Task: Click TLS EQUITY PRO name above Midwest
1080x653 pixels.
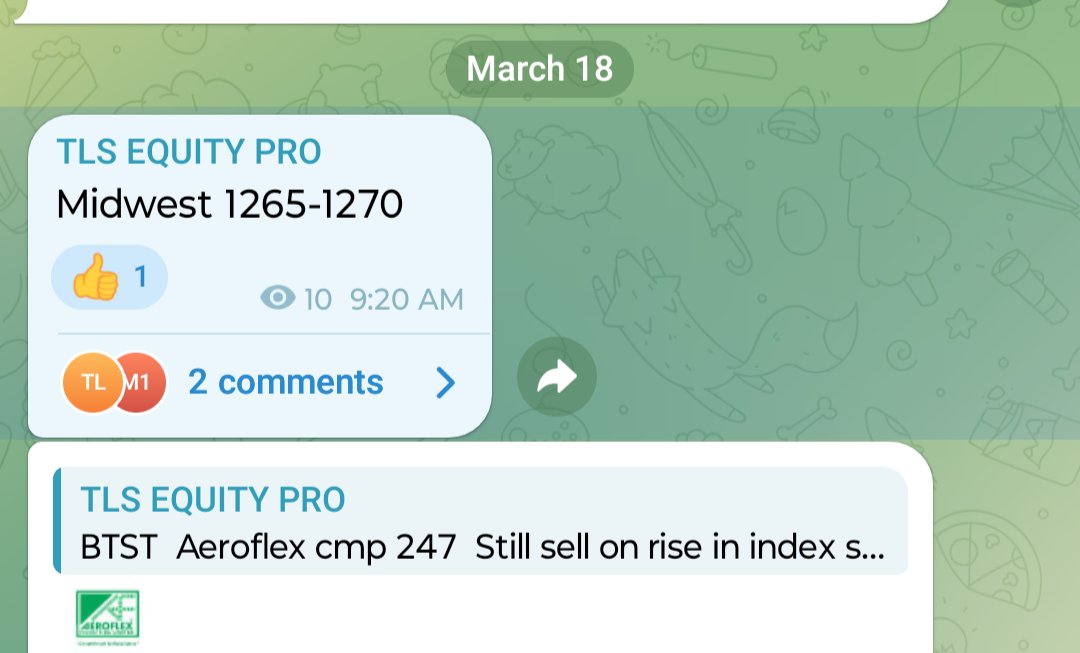Action: (189, 152)
